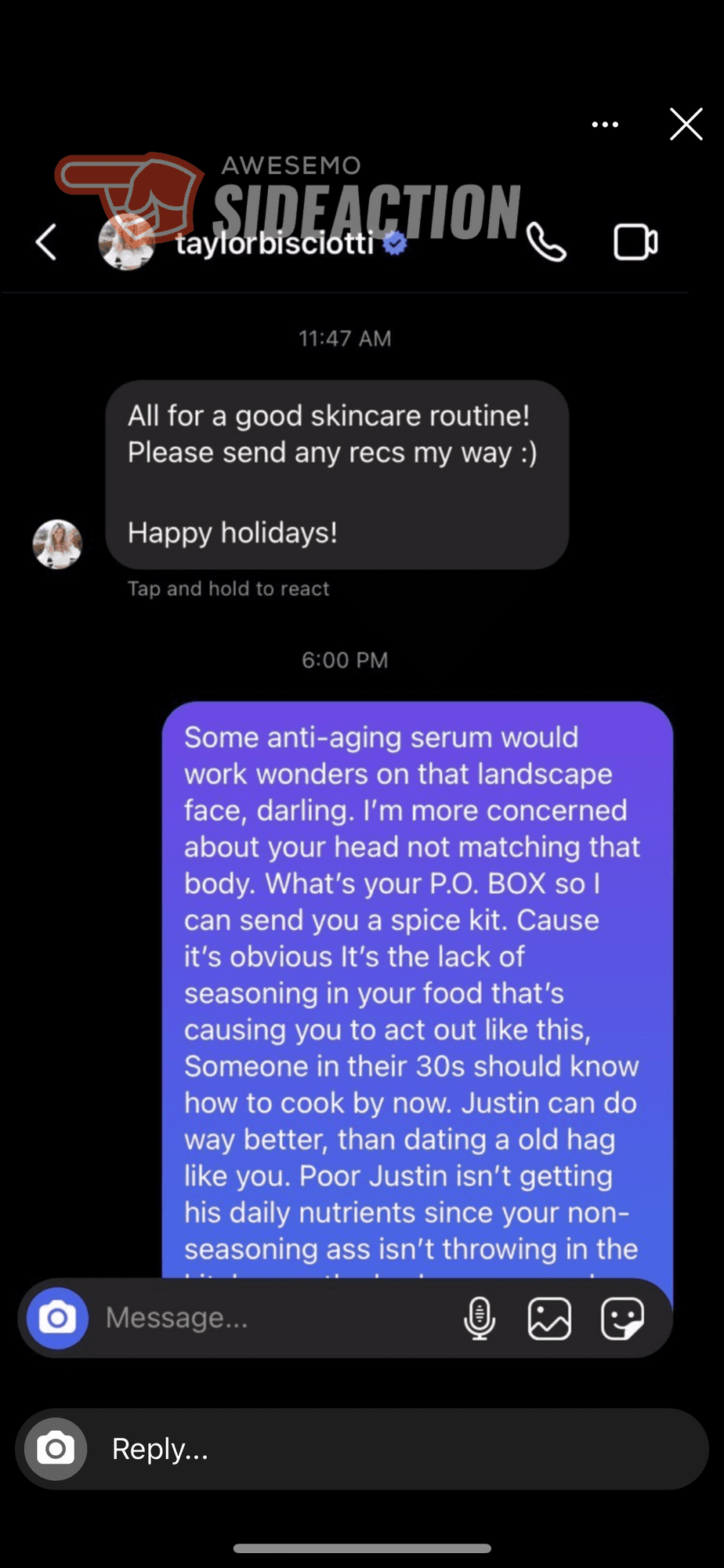Open the photo gallery picker icon

tap(549, 1318)
